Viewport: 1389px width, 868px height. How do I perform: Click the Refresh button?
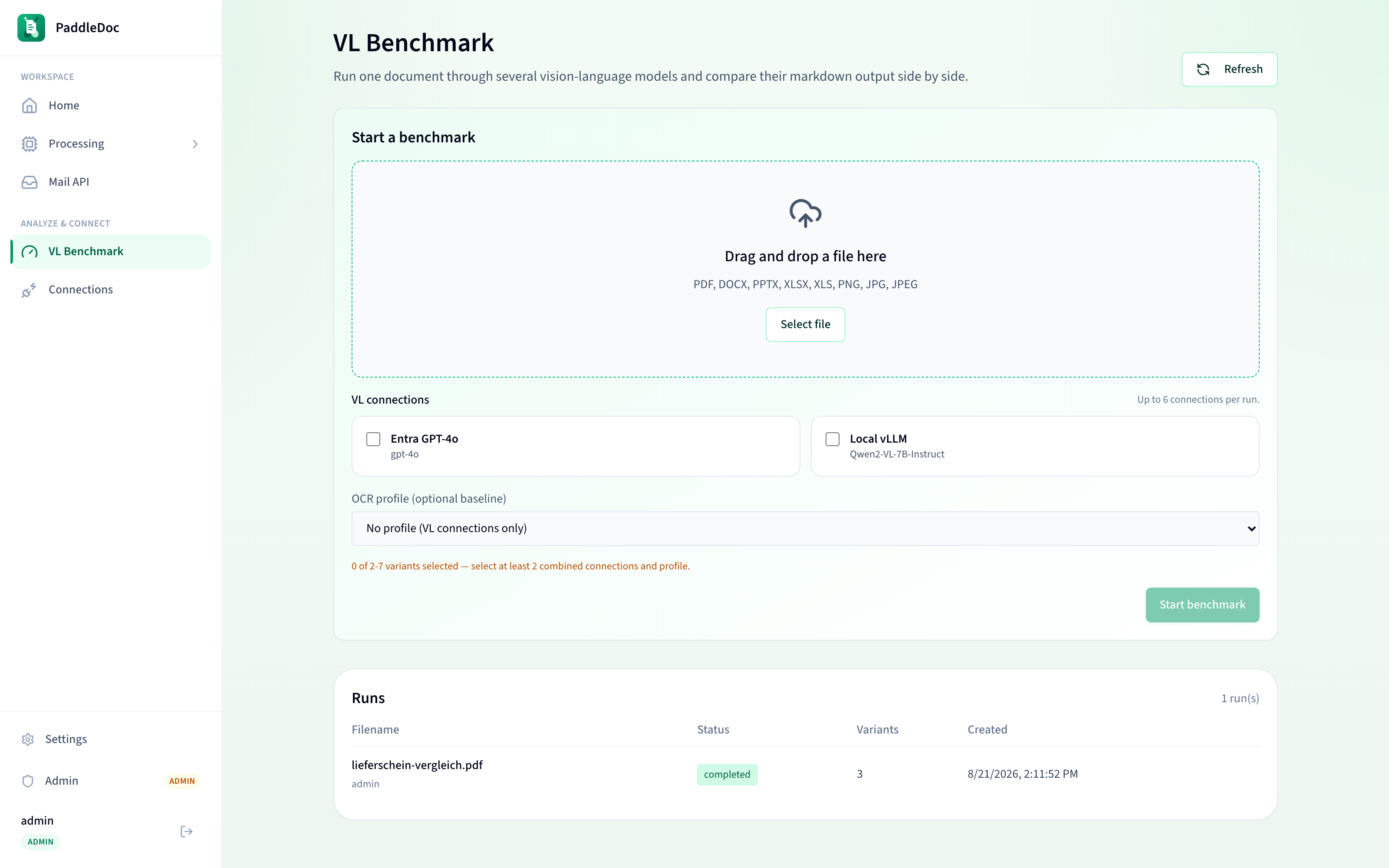(1229, 69)
